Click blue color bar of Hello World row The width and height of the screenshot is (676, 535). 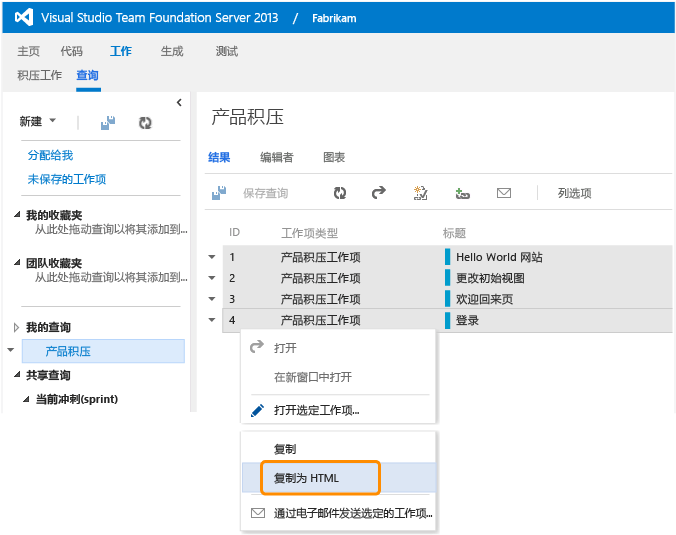(447, 257)
